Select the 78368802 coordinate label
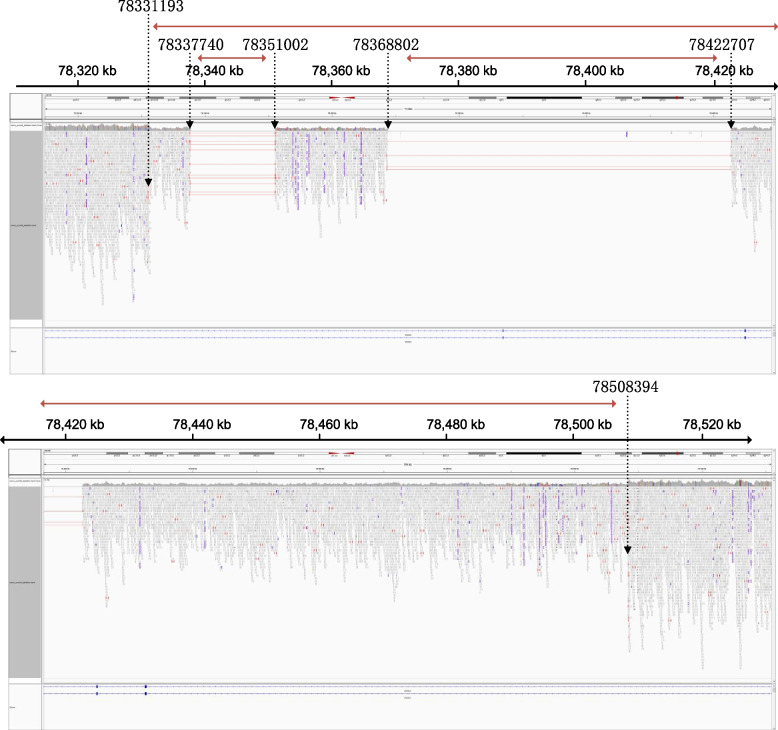The image size is (778, 730). tap(386, 45)
